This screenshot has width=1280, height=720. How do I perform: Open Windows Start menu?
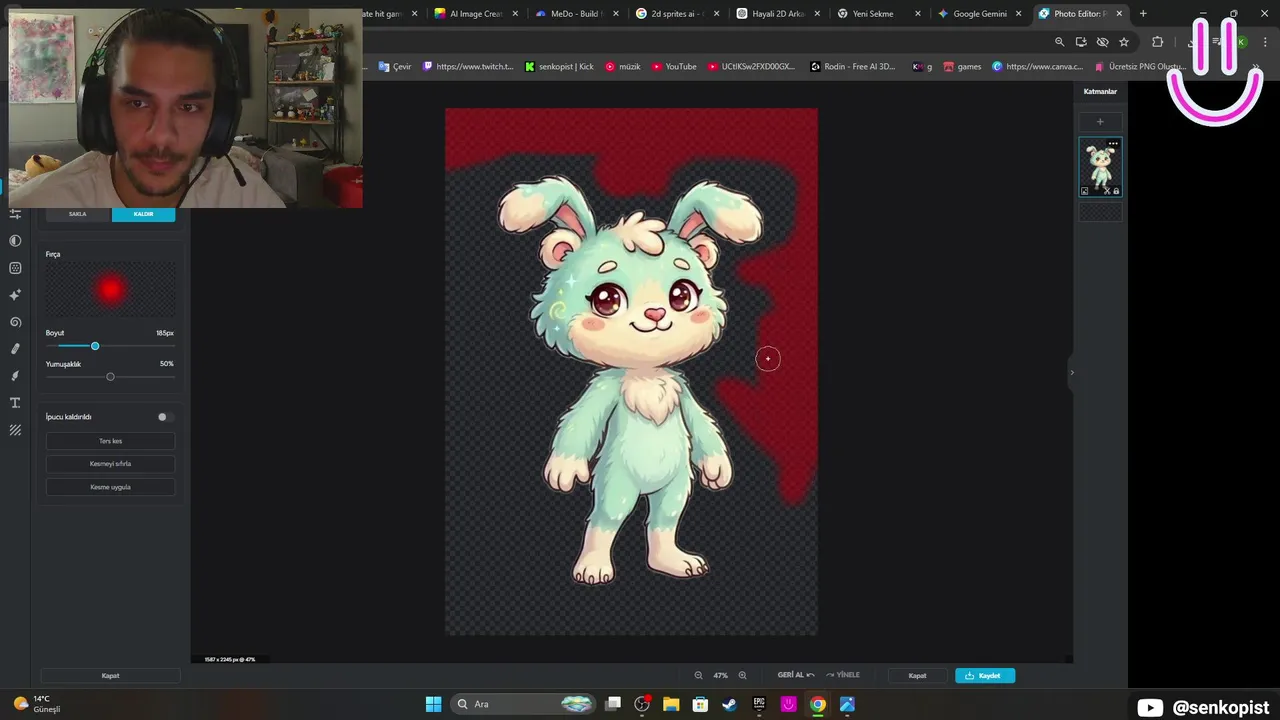click(x=433, y=704)
